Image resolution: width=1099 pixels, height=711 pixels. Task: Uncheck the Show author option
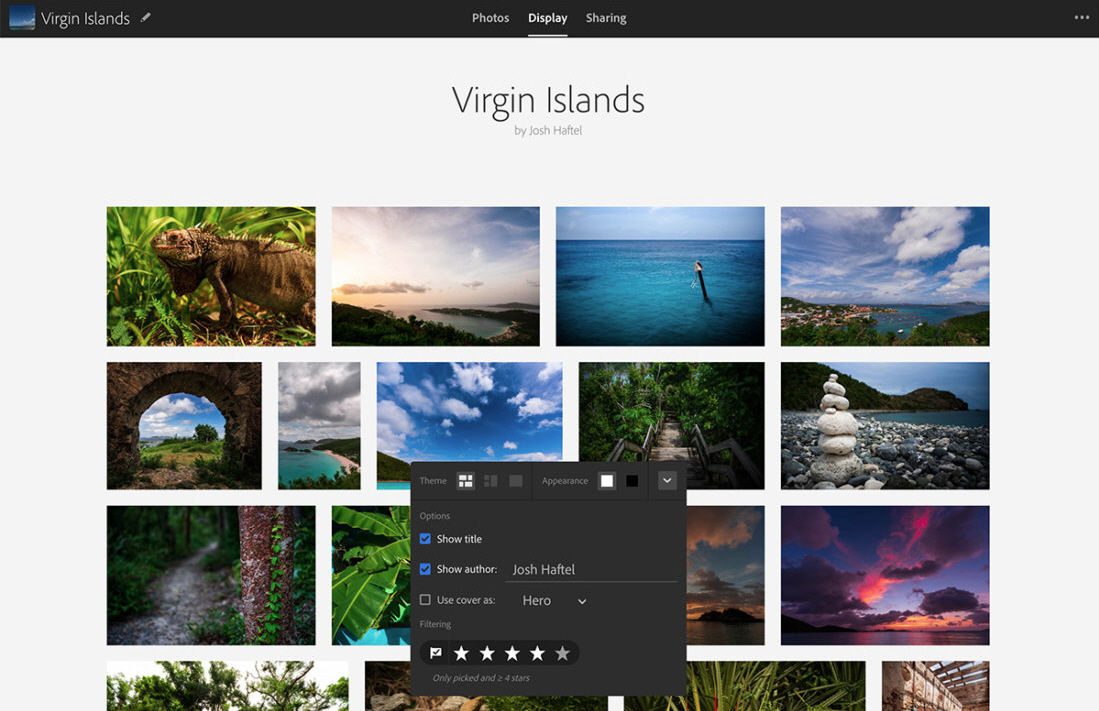(425, 569)
